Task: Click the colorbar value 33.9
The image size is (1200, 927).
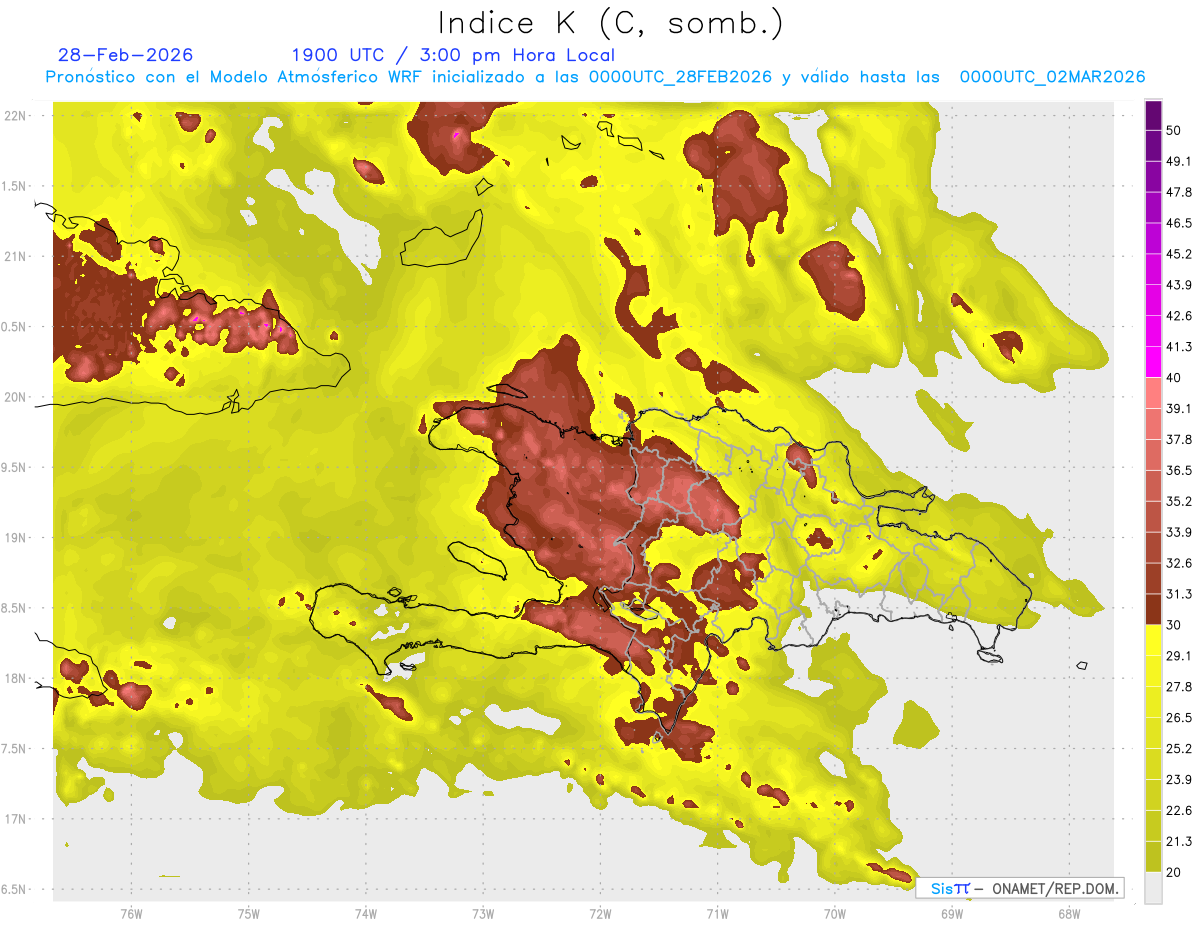Action: click(1180, 532)
